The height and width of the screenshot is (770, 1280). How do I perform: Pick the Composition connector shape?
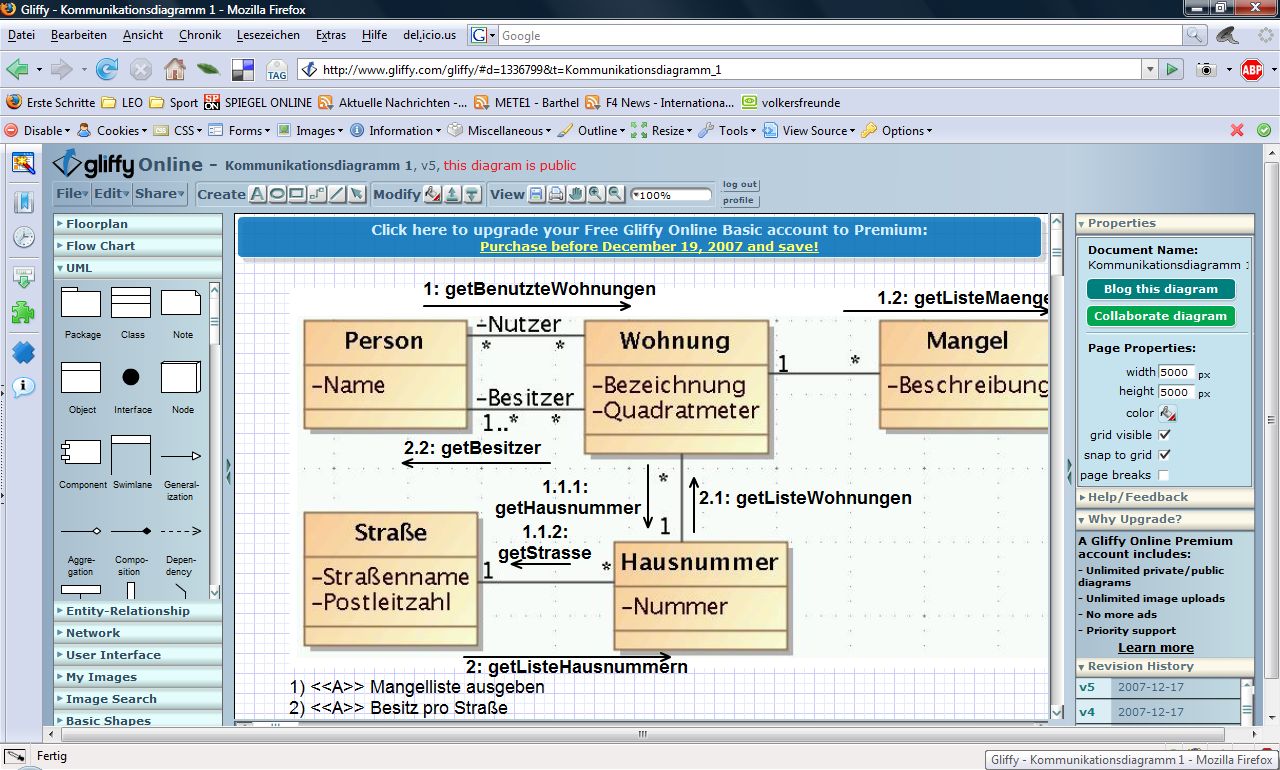click(x=131, y=531)
